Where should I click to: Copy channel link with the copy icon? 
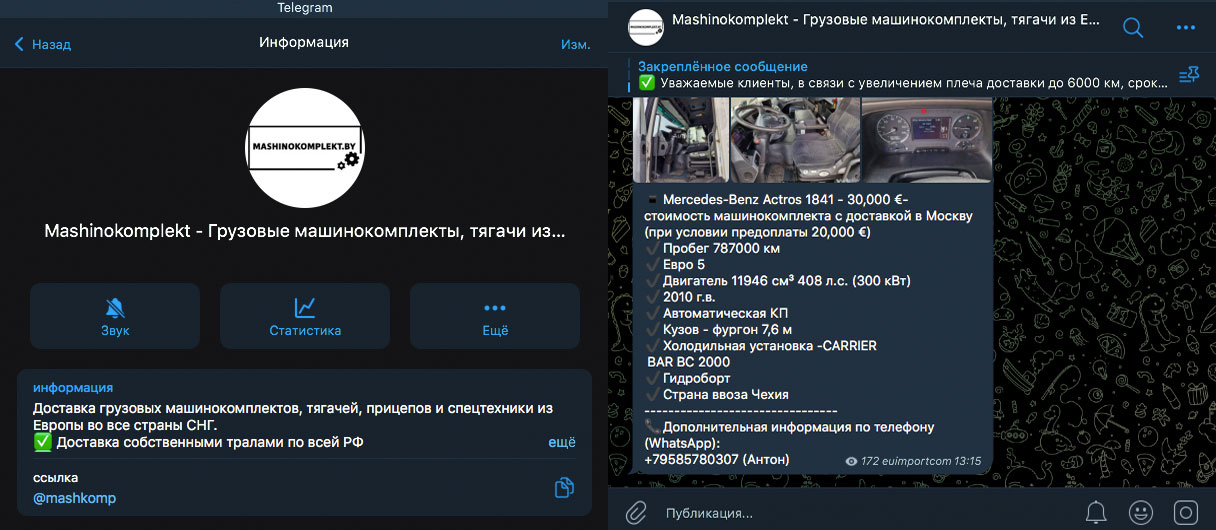pyautogui.click(x=564, y=487)
